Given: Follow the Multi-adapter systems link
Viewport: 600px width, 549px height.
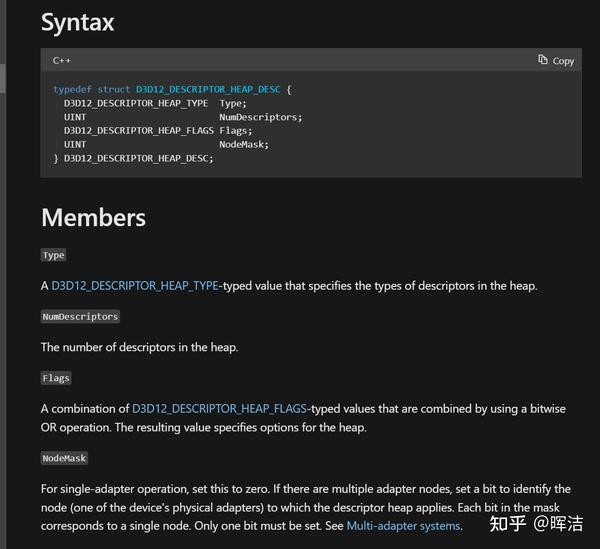Looking at the screenshot, I should point(403,525).
